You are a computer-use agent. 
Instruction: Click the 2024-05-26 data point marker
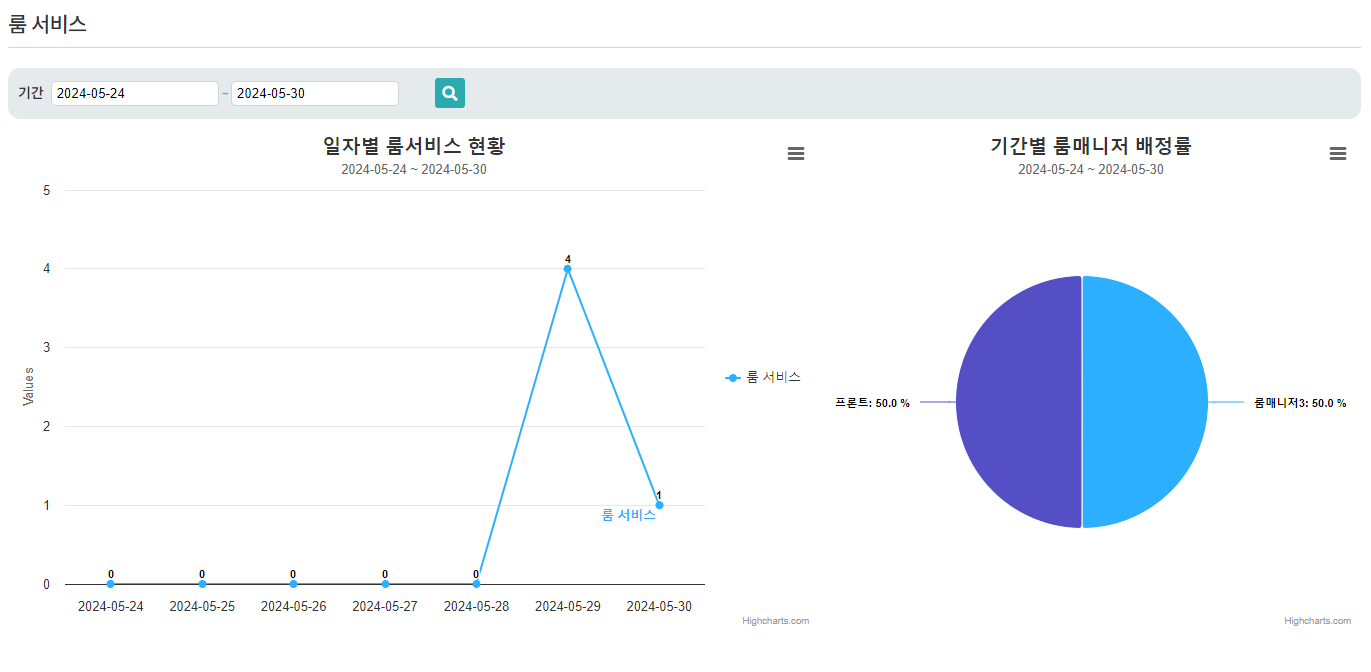[293, 584]
